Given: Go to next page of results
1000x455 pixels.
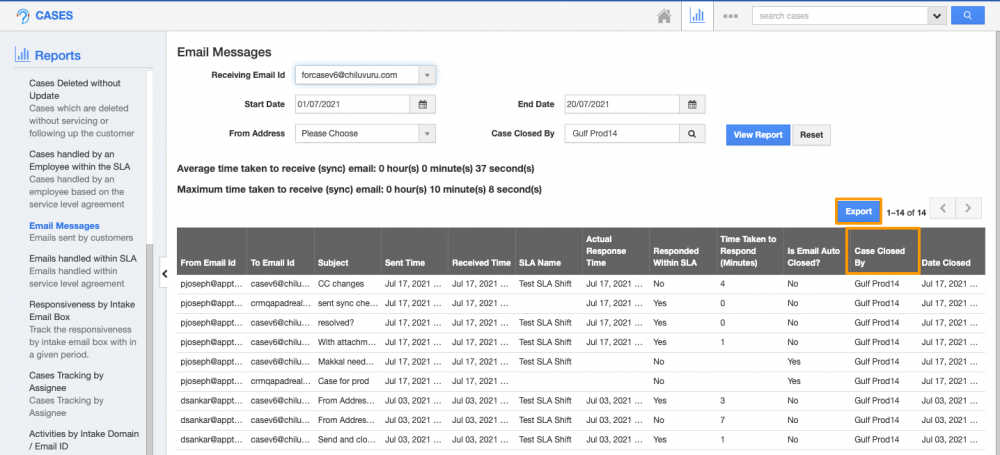Looking at the screenshot, I should pos(969,208).
